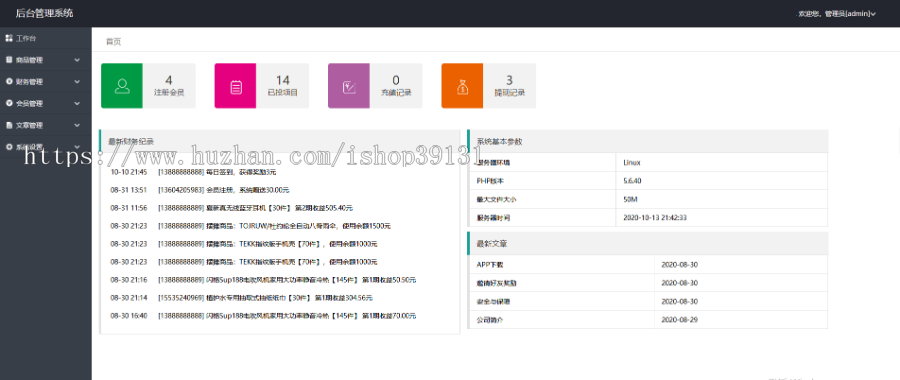Screen dimensions: 900x380
Task: Open the admin user dropdown arrow
Action: click(873, 14)
